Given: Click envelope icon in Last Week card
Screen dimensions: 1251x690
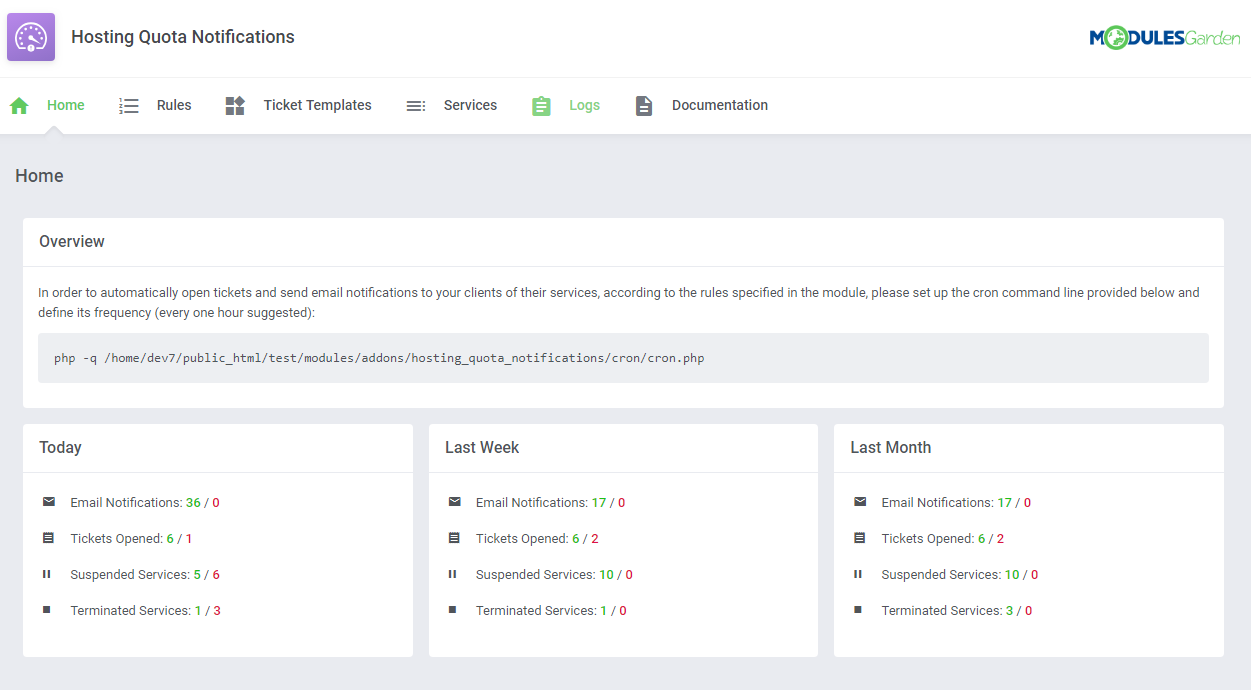Looking at the screenshot, I should pos(455,502).
